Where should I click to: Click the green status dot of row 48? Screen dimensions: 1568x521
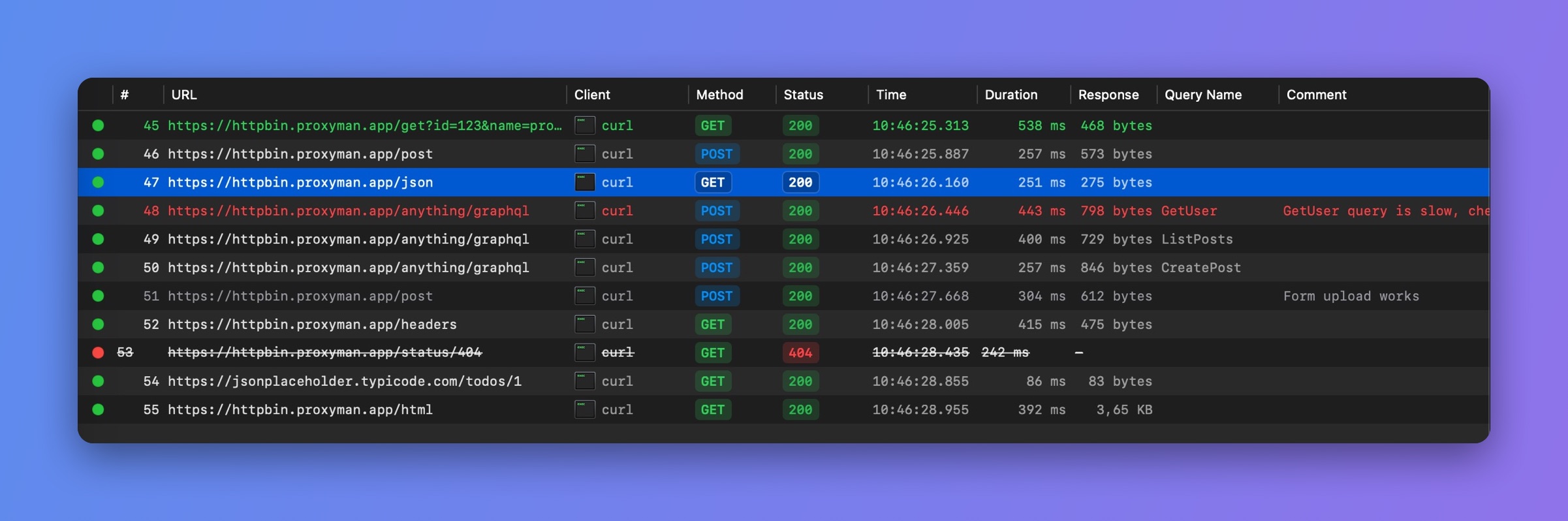click(x=98, y=211)
